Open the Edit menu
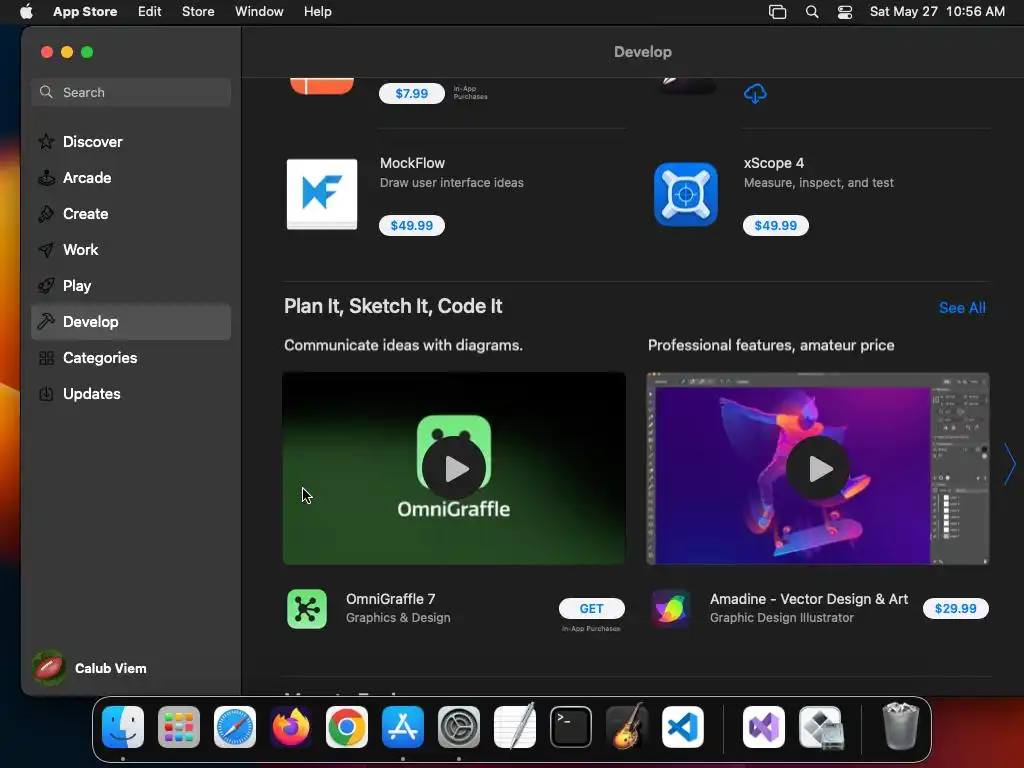 [x=150, y=12]
